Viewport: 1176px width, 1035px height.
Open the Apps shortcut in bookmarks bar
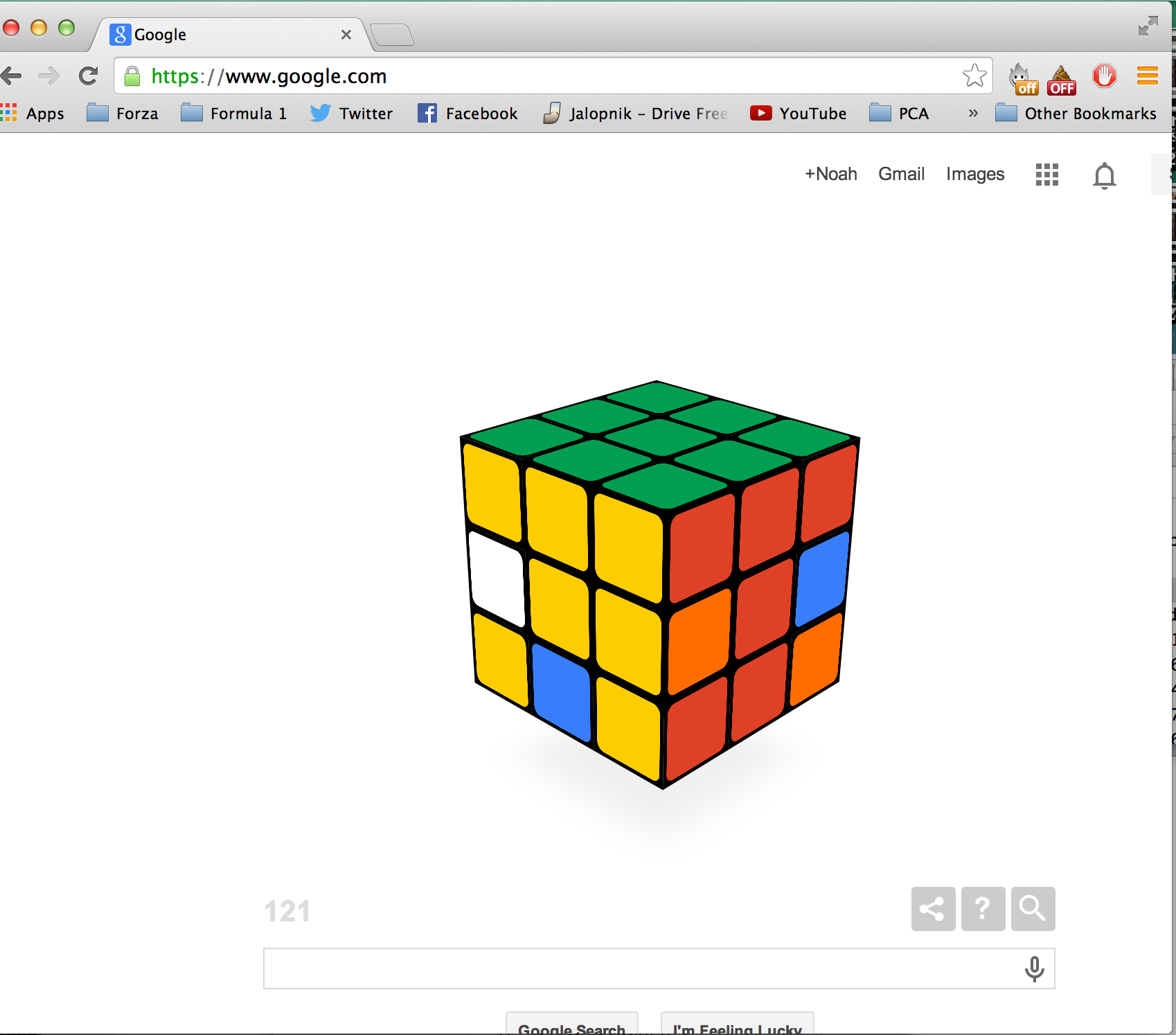pos(33,113)
